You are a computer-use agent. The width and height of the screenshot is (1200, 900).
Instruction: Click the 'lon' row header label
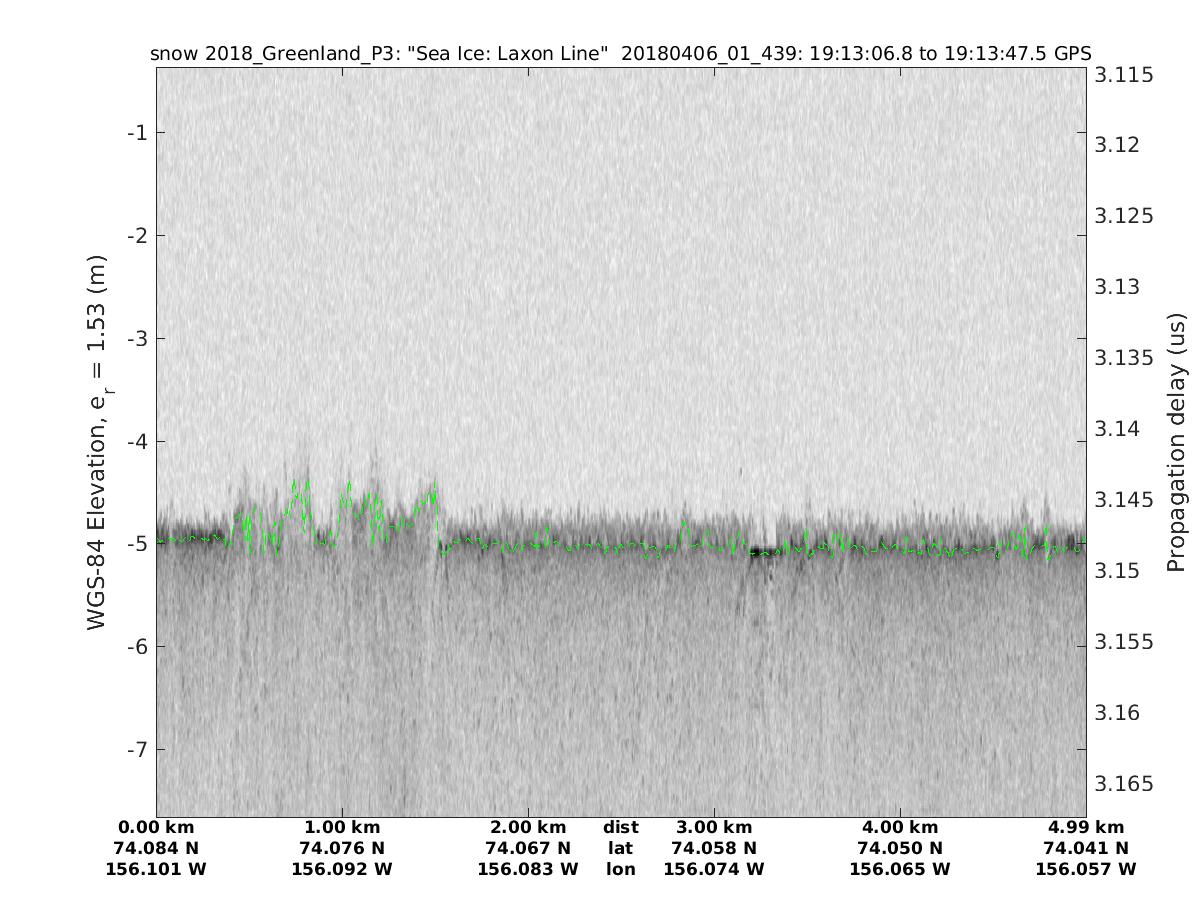(x=621, y=869)
